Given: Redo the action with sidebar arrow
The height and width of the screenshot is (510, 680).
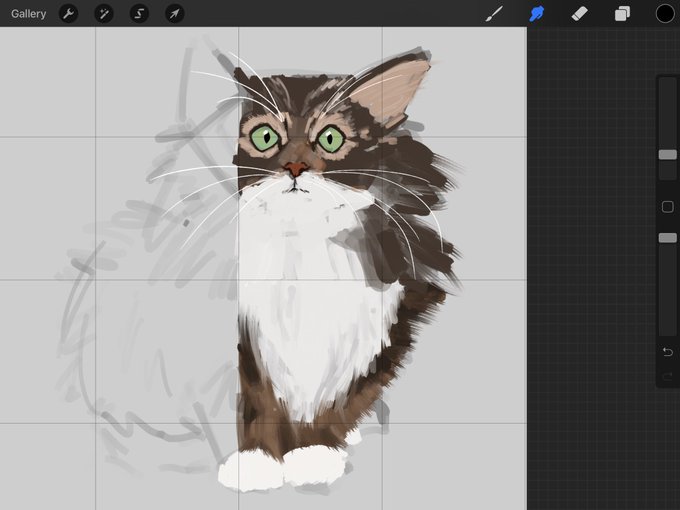Looking at the screenshot, I should click(668, 376).
